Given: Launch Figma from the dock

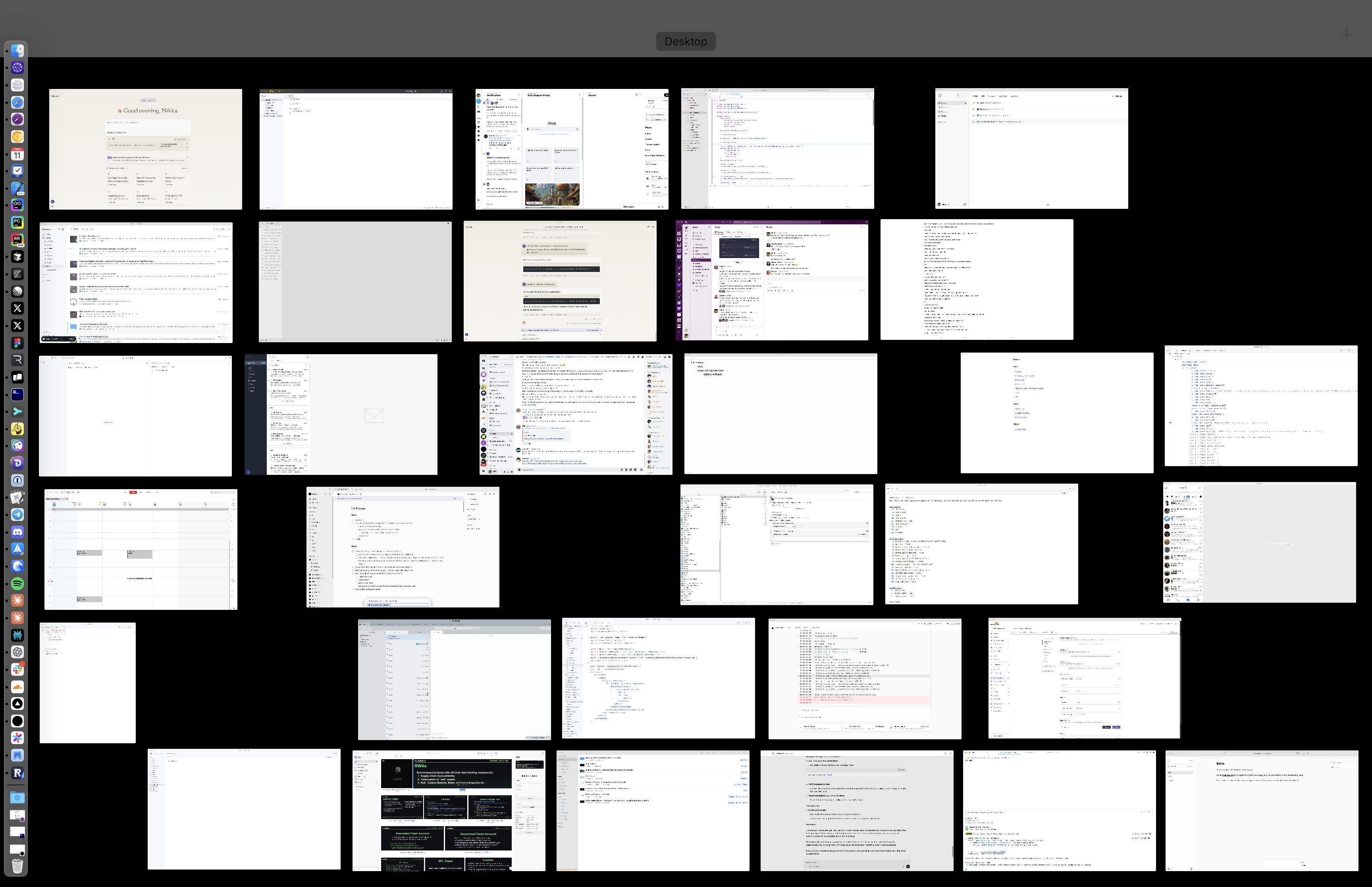Looking at the screenshot, I should (17, 343).
